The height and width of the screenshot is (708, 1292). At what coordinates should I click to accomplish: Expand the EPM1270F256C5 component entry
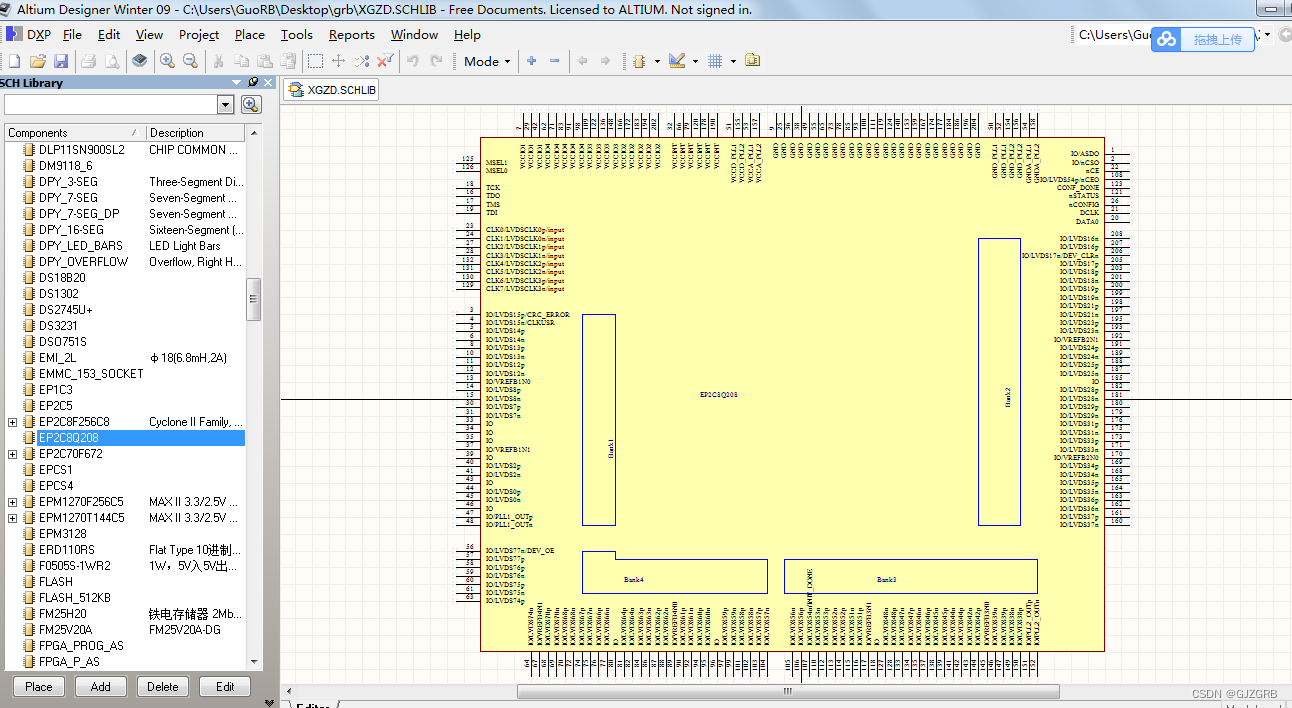(x=12, y=501)
